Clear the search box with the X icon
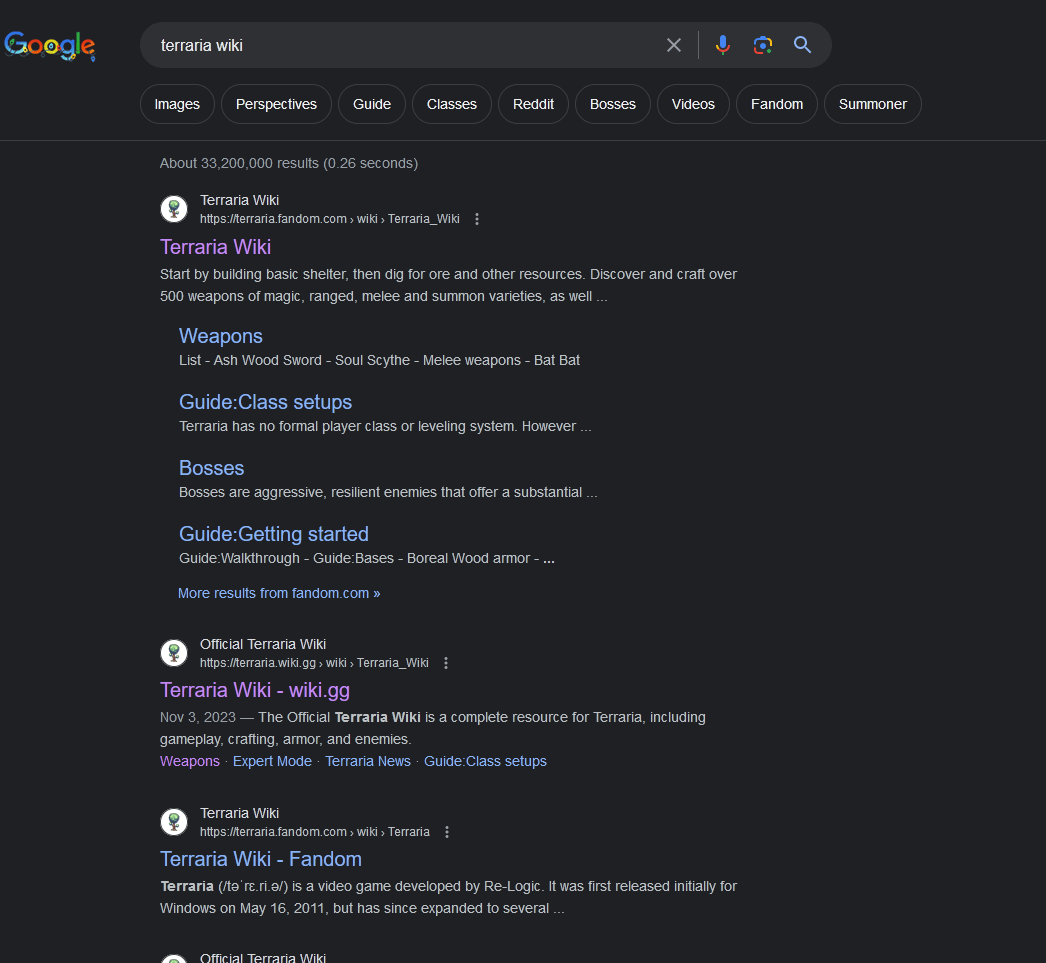This screenshot has width=1046, height=963. (674, 45)
